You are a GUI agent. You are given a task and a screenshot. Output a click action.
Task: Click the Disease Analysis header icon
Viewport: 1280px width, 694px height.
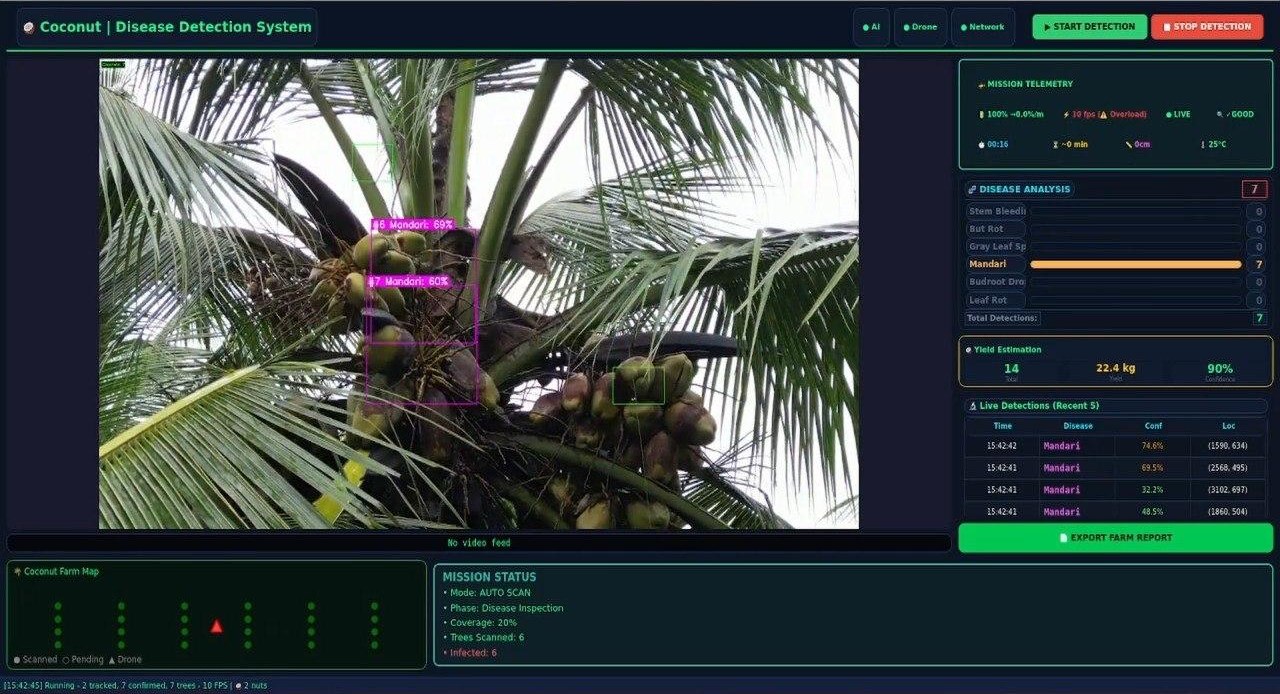pos(972,189)
